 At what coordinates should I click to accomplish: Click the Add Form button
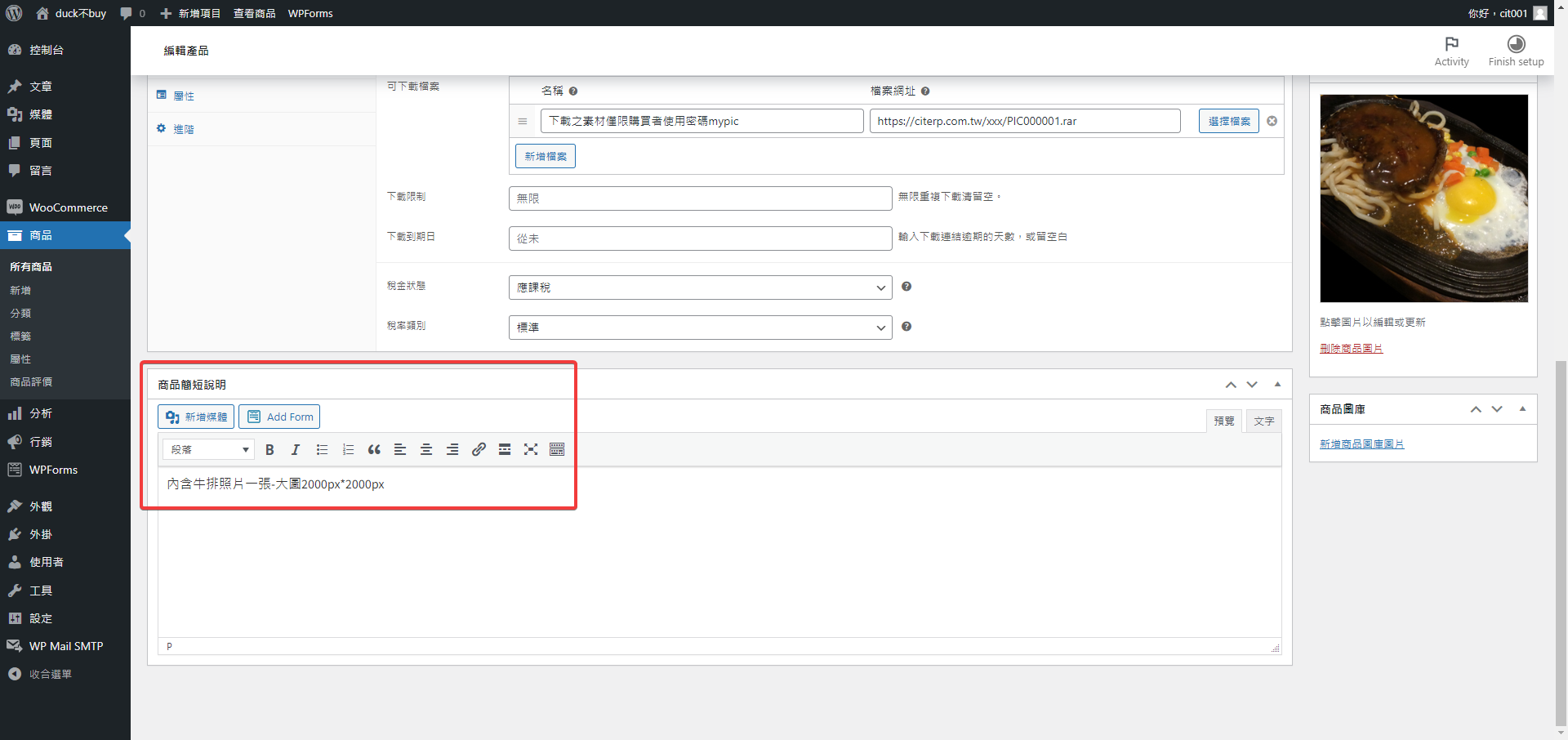click(279, 417)
